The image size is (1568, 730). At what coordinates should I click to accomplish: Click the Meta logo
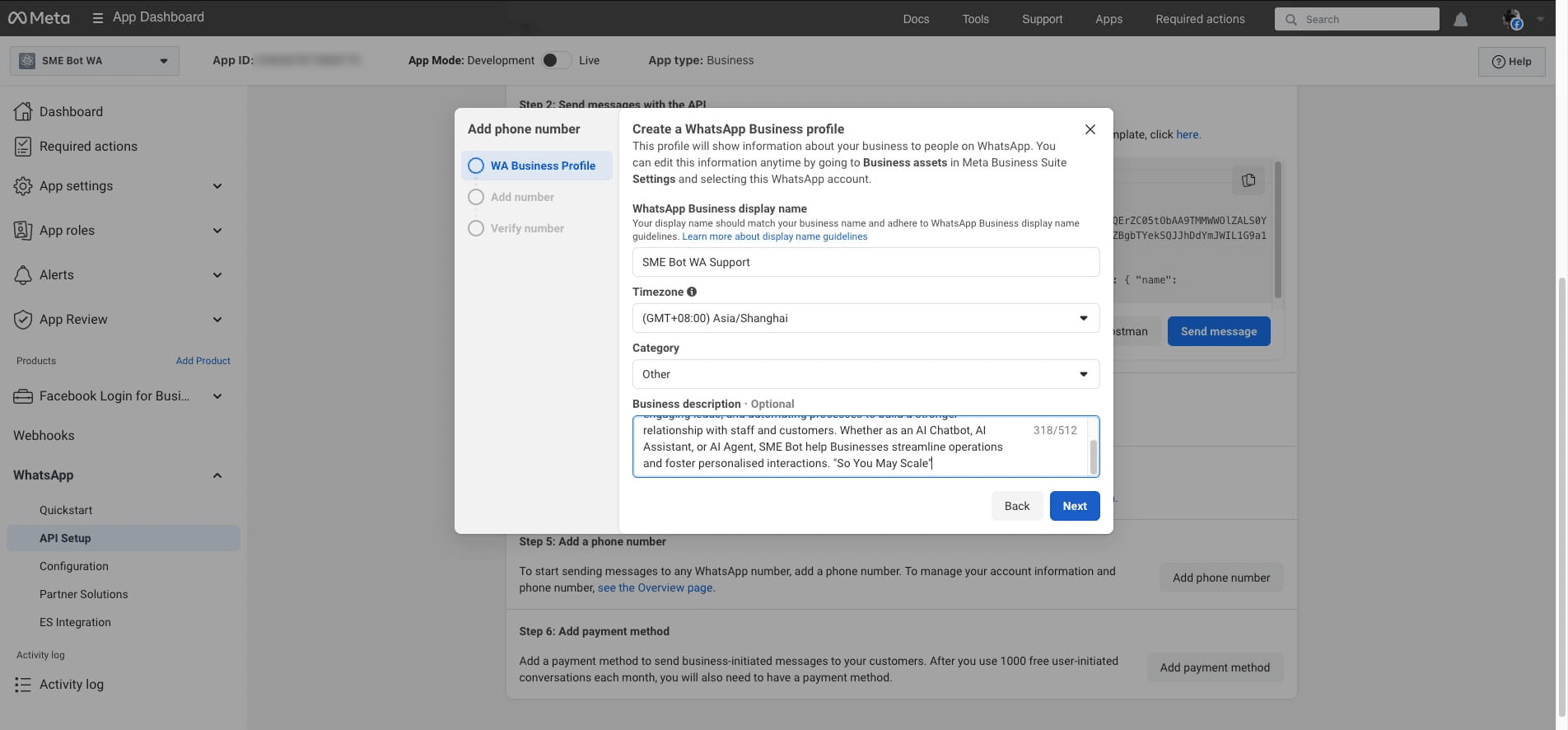coord(39,17)
